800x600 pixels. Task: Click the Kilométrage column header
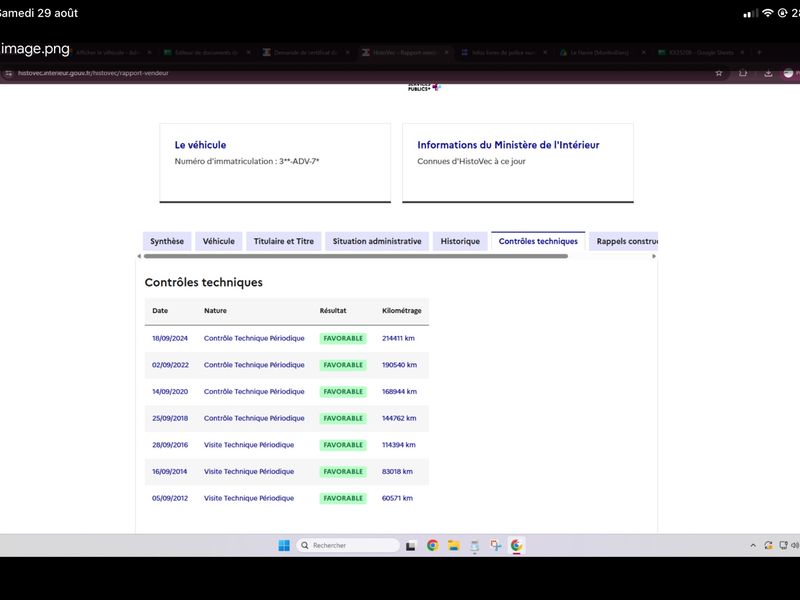click(x=402, y=311)
